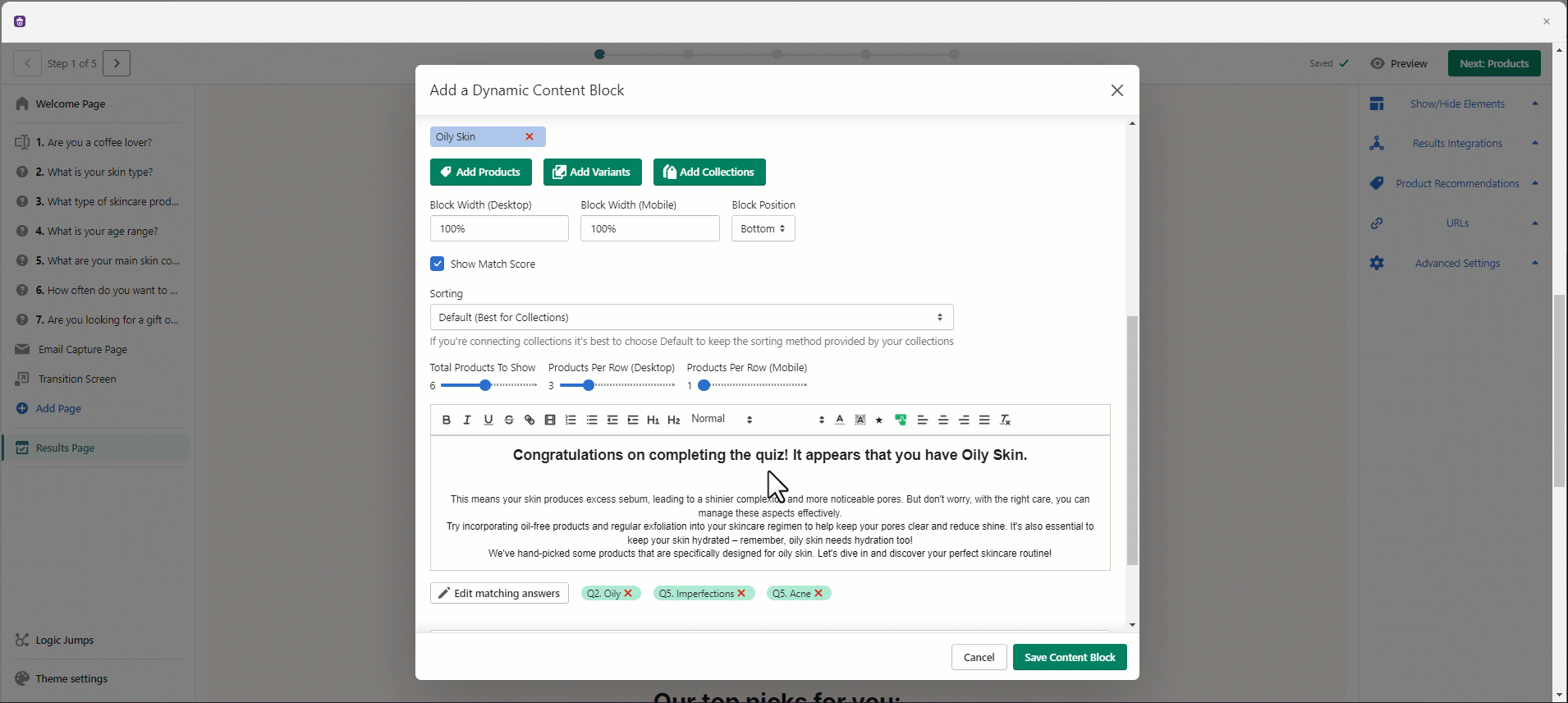This screenshot has height=703, width=1568.
Task: Uncheck the Show Match Score checkbox
Action: tap(437, 264)
